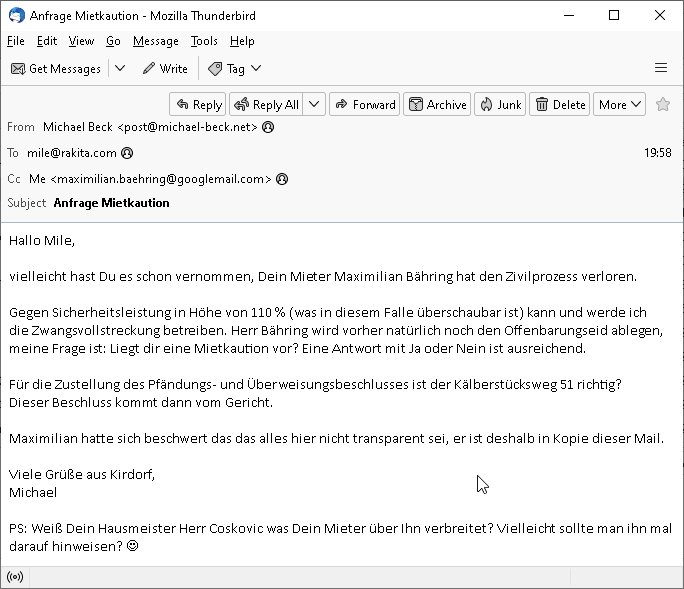Mark message as Junk
684x589 pixels.
coord(500,104)
